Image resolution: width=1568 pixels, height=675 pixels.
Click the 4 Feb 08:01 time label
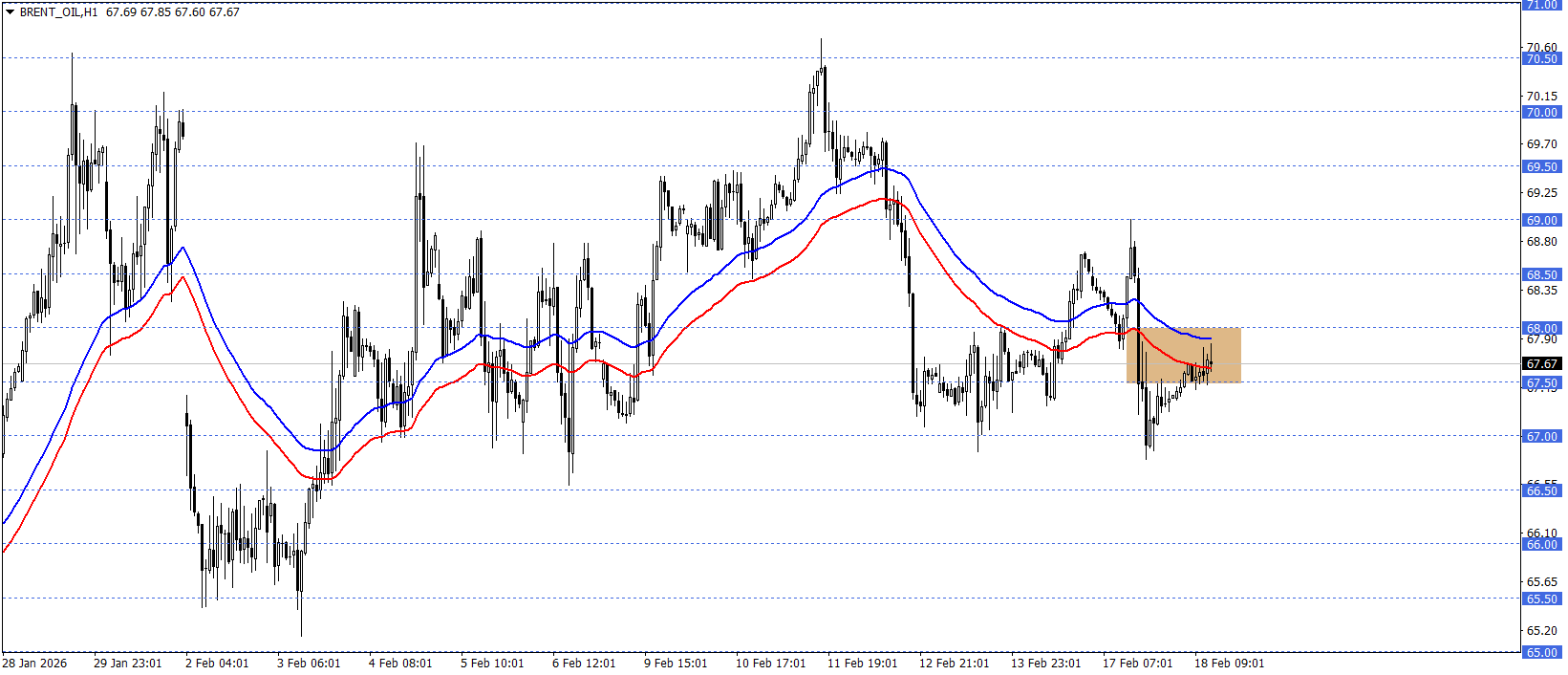click(400, 664)
